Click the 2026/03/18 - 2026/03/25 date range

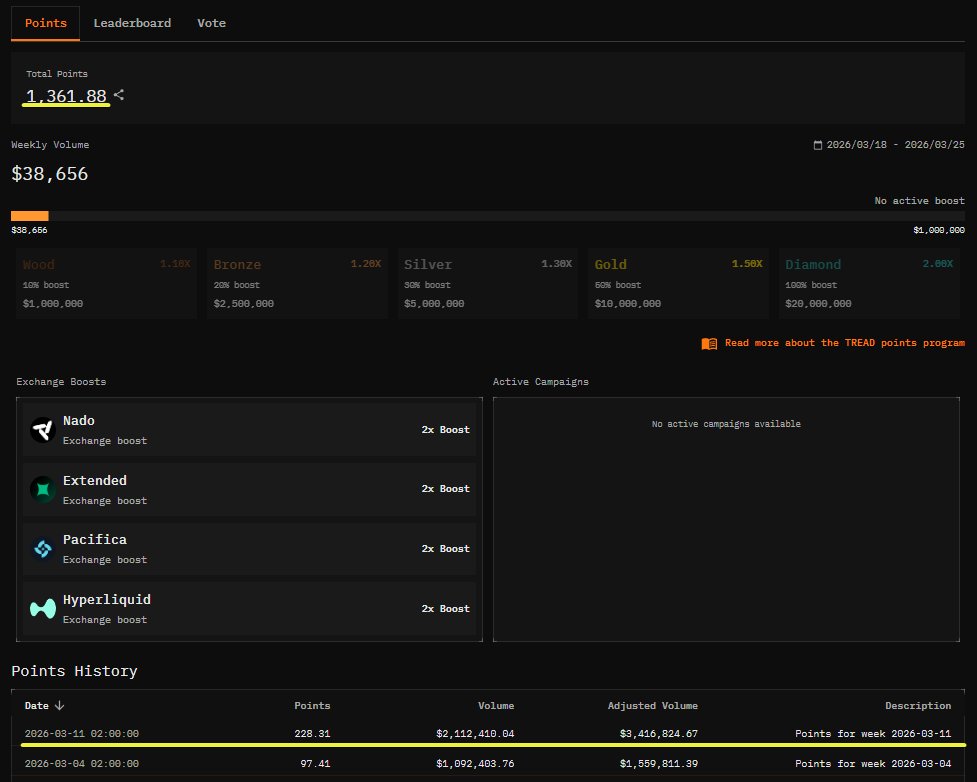tap(895, 145)
